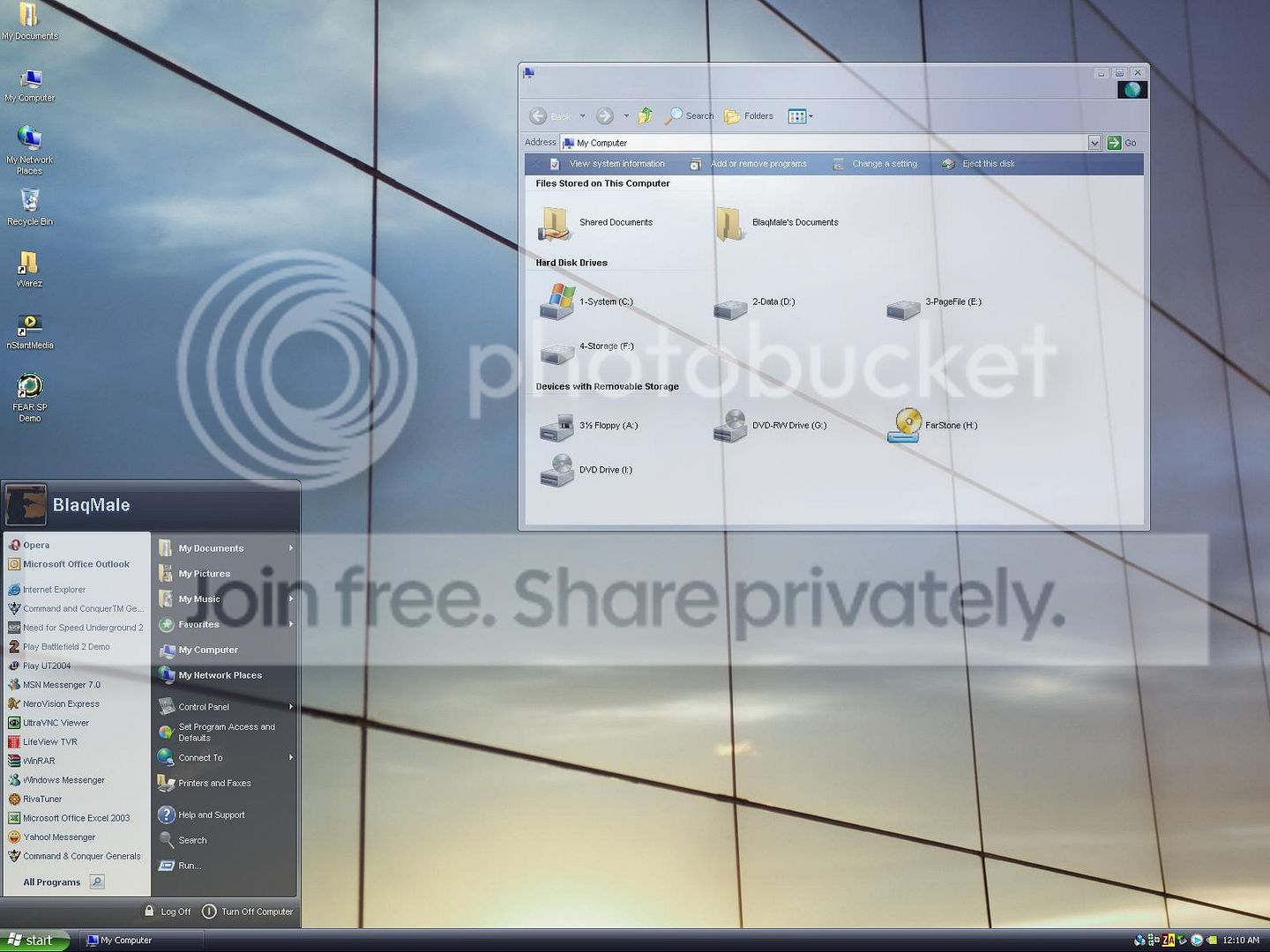The image size is (1270, 952).
Task: Open the Recycle Bin on desktop
Action: coord(29,207)
